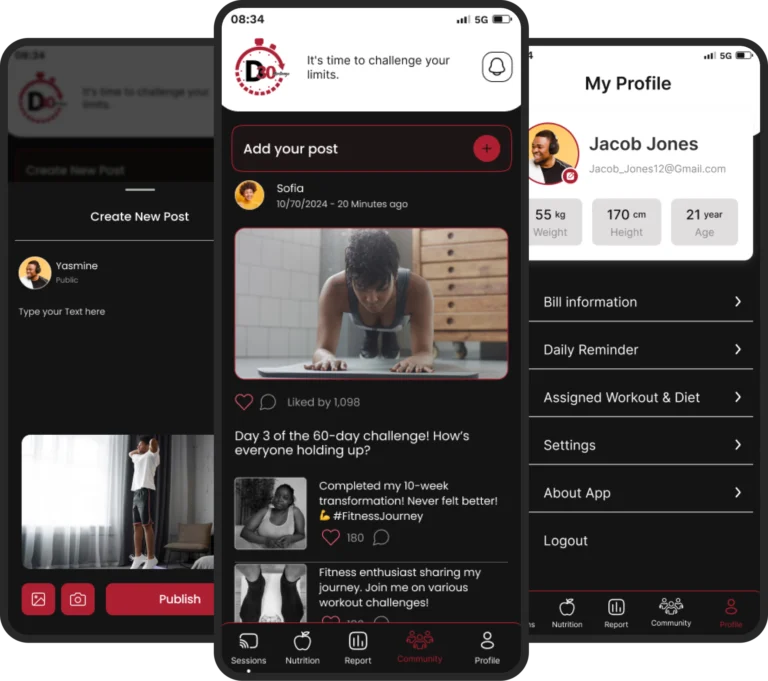Image resolution: width=768 pixels, height=681 pixels.
Task: Open Assigned Workout & Diet section
Action: [x=640, y=397]
